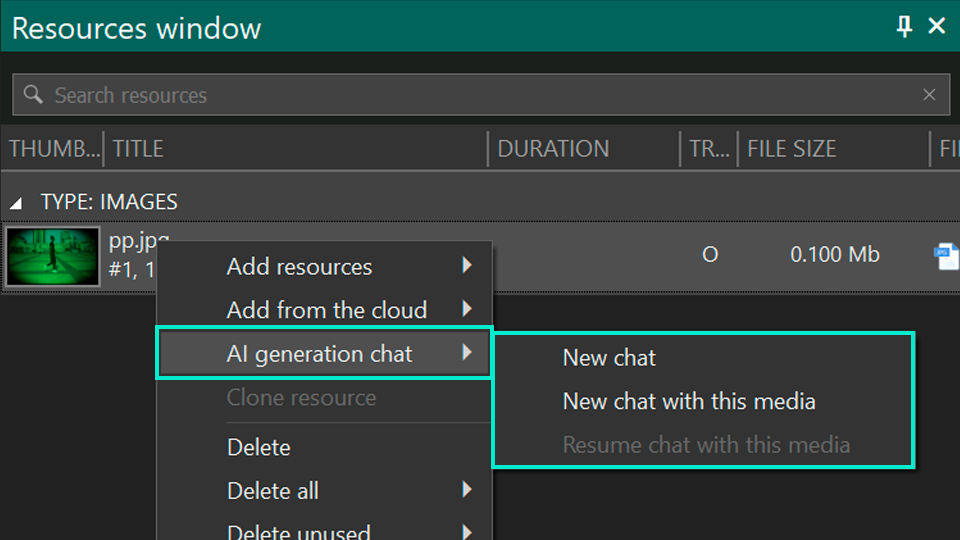This screenshot has width=960, height=540.
Task: Sort by TITLE column header
Action: (x=296, y=149)
